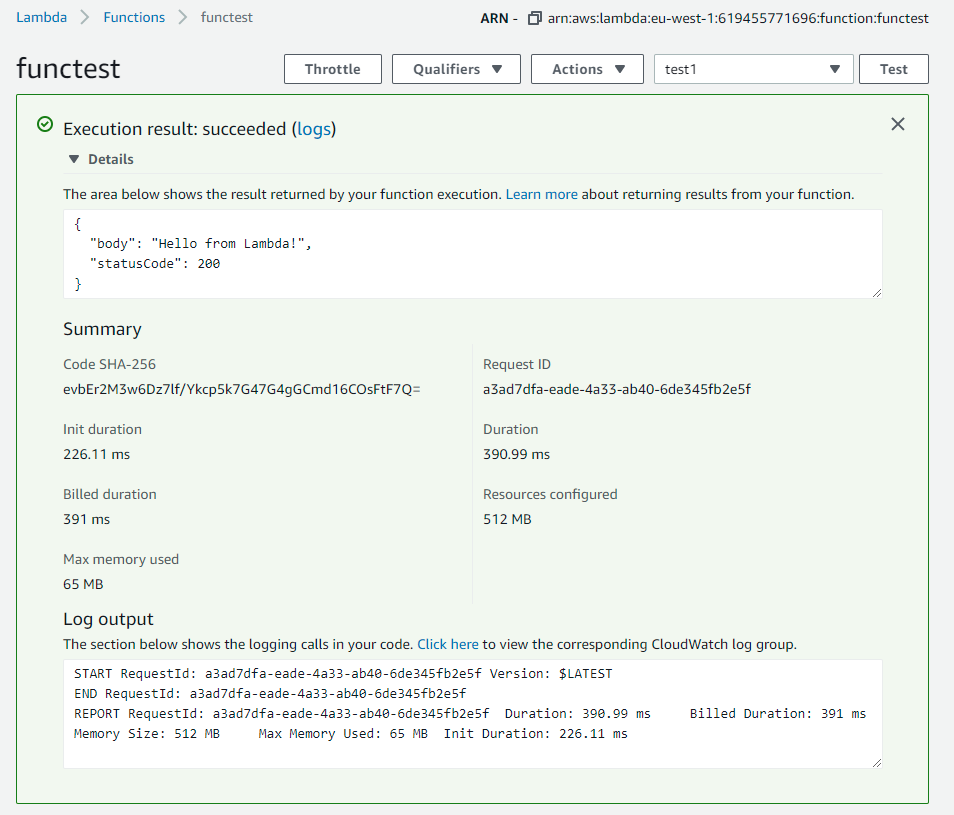Select the ARN value arn:aws:lambda:eu-west-1 text

click(738, 18)
